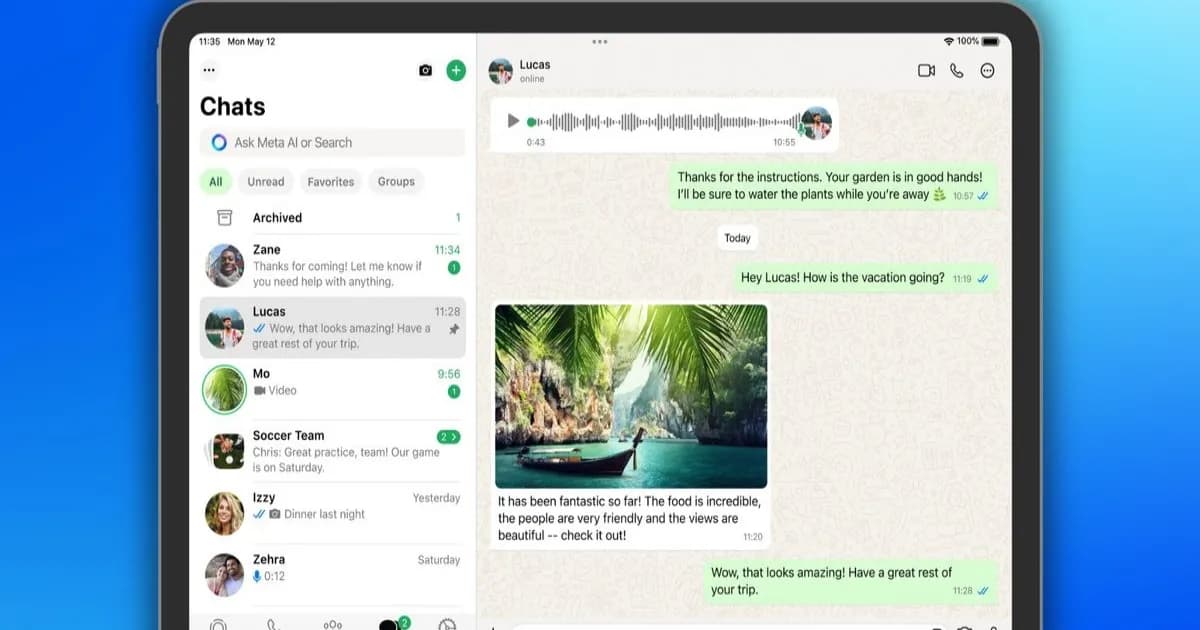Open chat with Mo
1200x630 pixels.
(x=333, y=389)
